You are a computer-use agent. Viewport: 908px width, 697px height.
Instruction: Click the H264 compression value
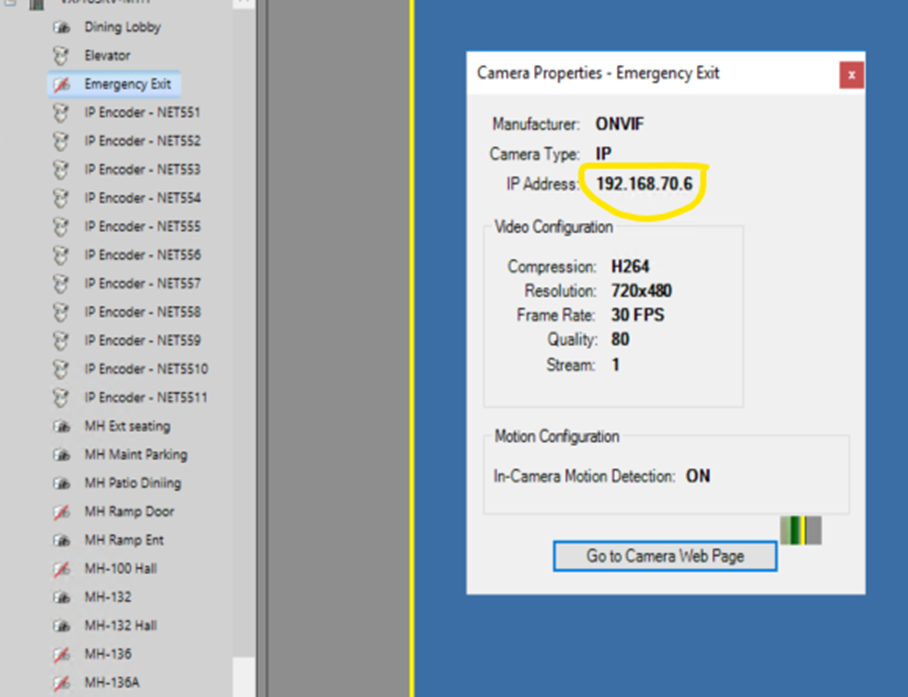630,267
